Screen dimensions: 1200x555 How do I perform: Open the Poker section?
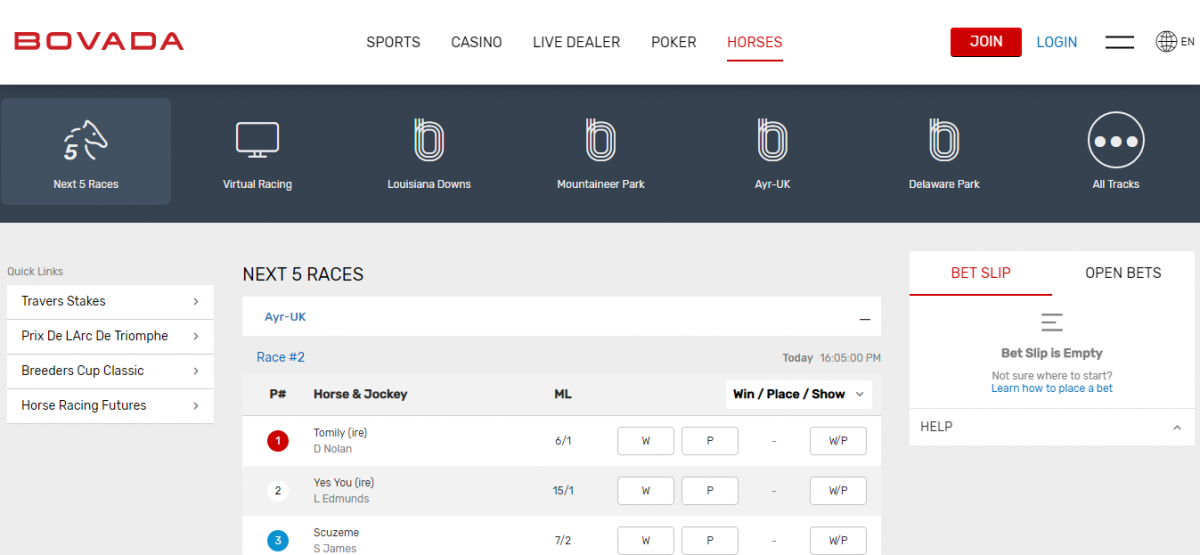[x=674, y=42]
